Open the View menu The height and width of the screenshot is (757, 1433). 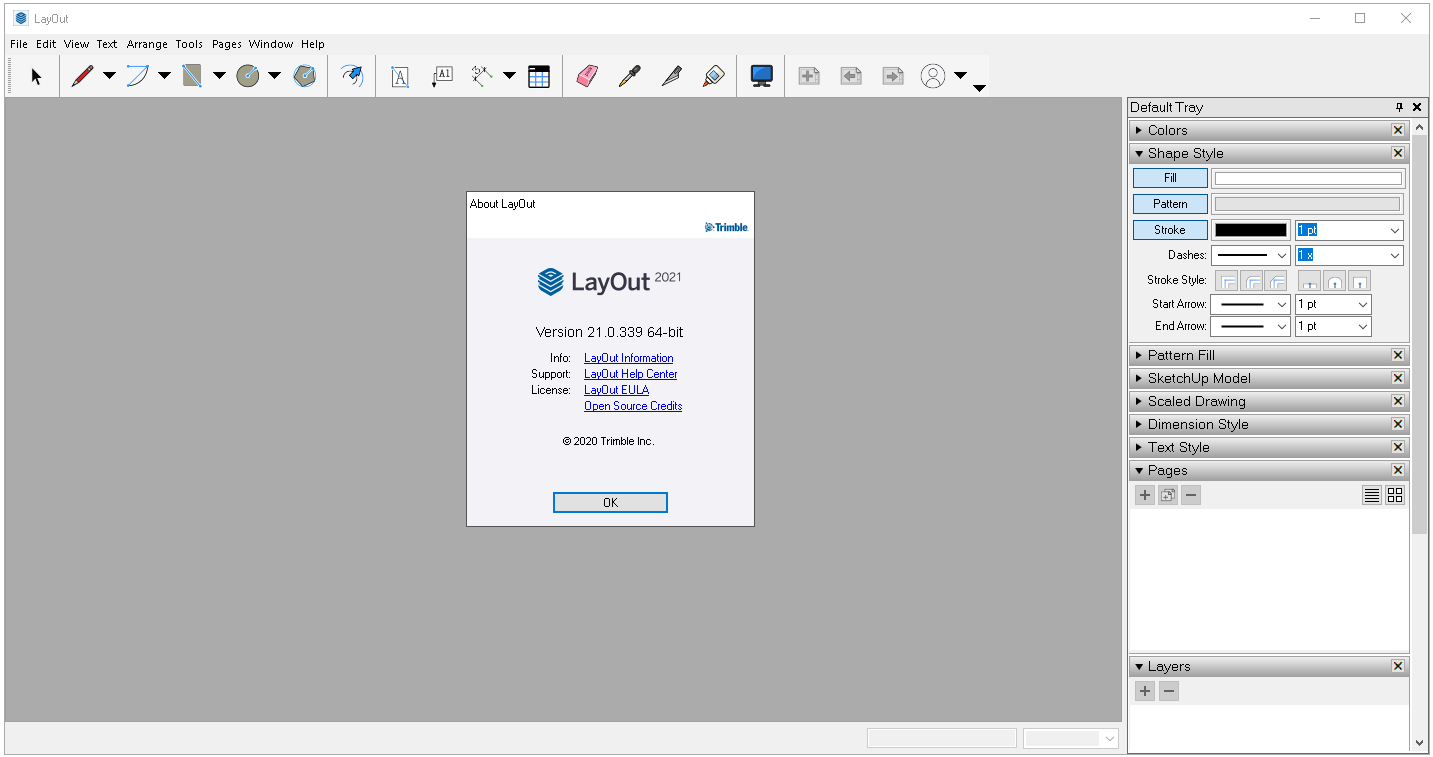[77, 44]
